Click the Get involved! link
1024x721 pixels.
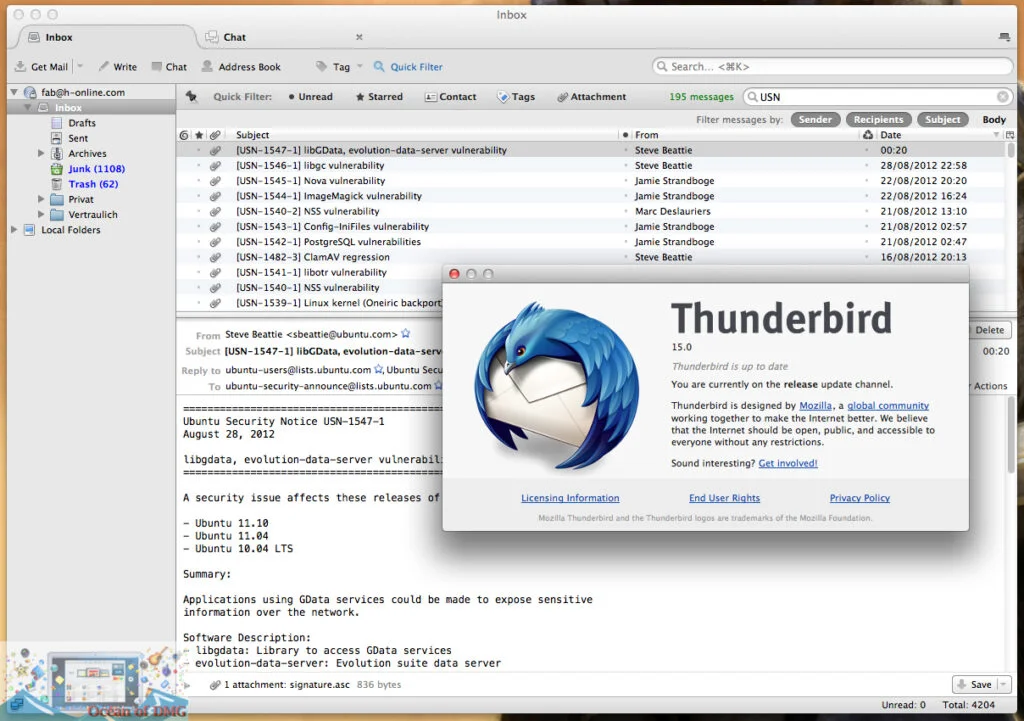(788, 463)
